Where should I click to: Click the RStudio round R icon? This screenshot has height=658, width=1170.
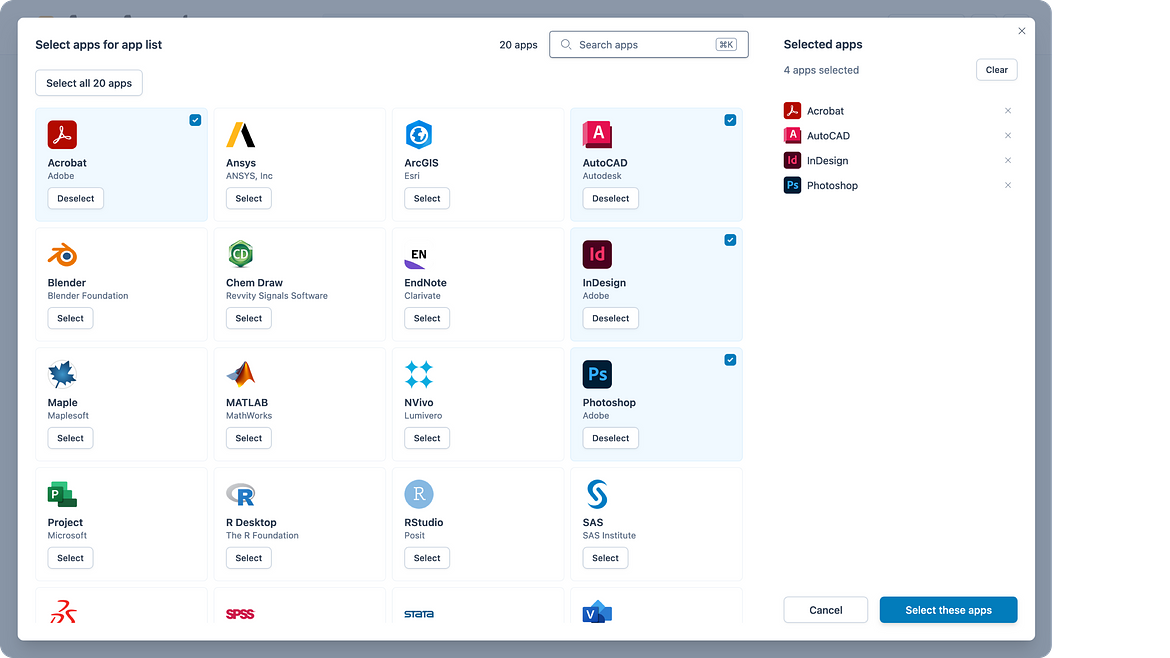[x=419, y=494]
